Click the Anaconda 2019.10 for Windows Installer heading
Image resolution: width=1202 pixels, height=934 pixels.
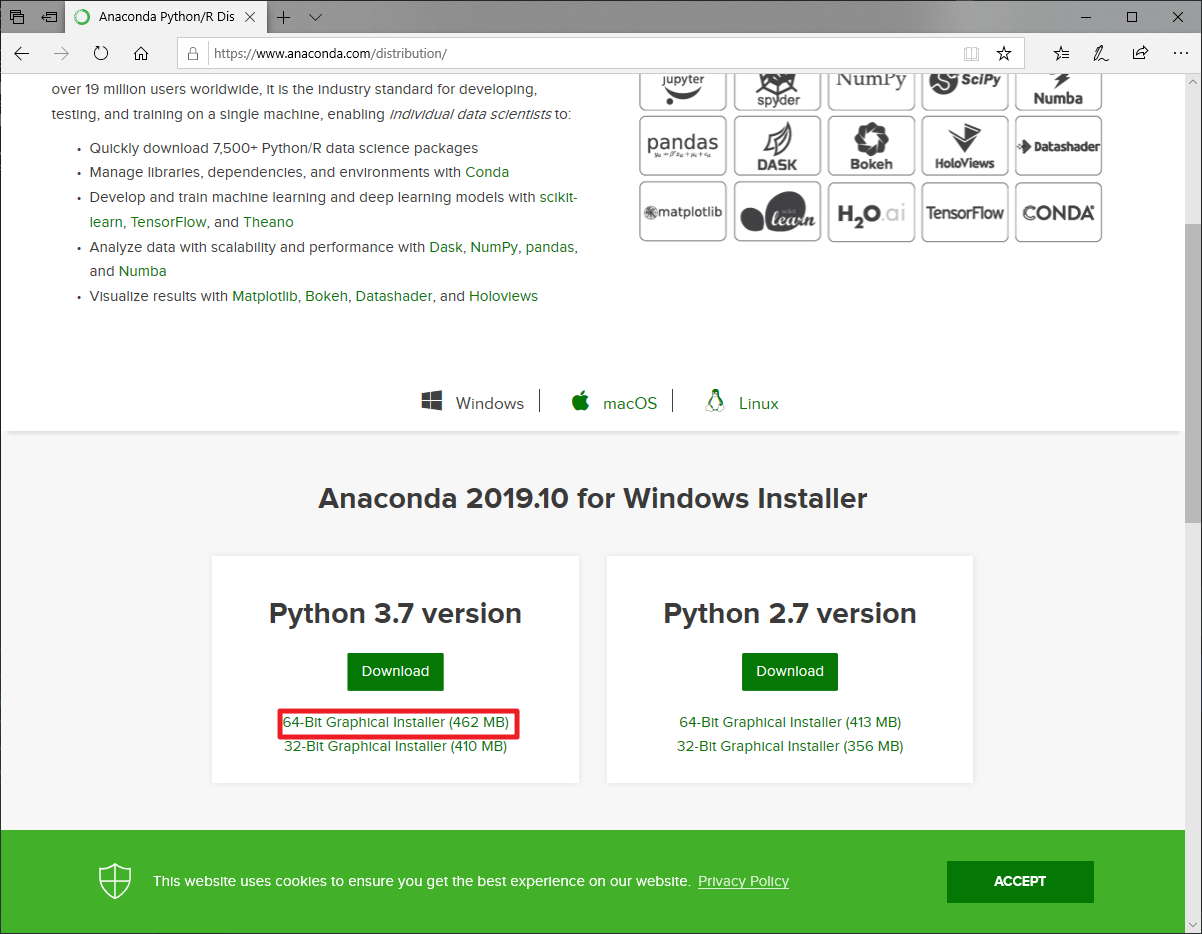(x=592, y=498)
